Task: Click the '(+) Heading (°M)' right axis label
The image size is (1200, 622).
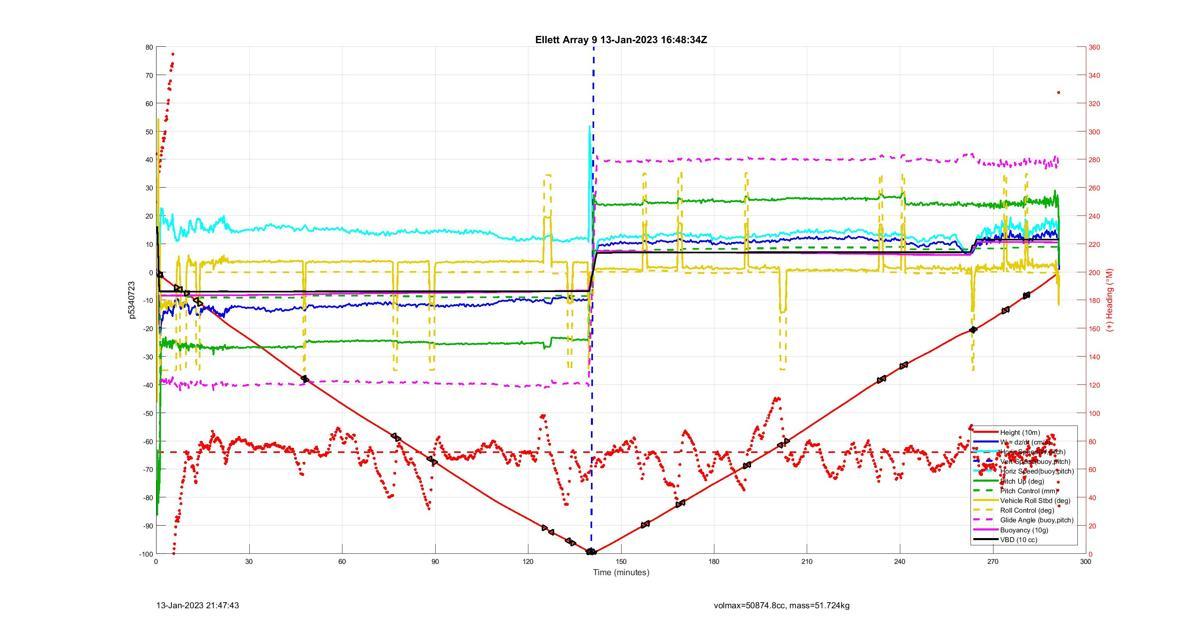Action: click(1109, 300)
